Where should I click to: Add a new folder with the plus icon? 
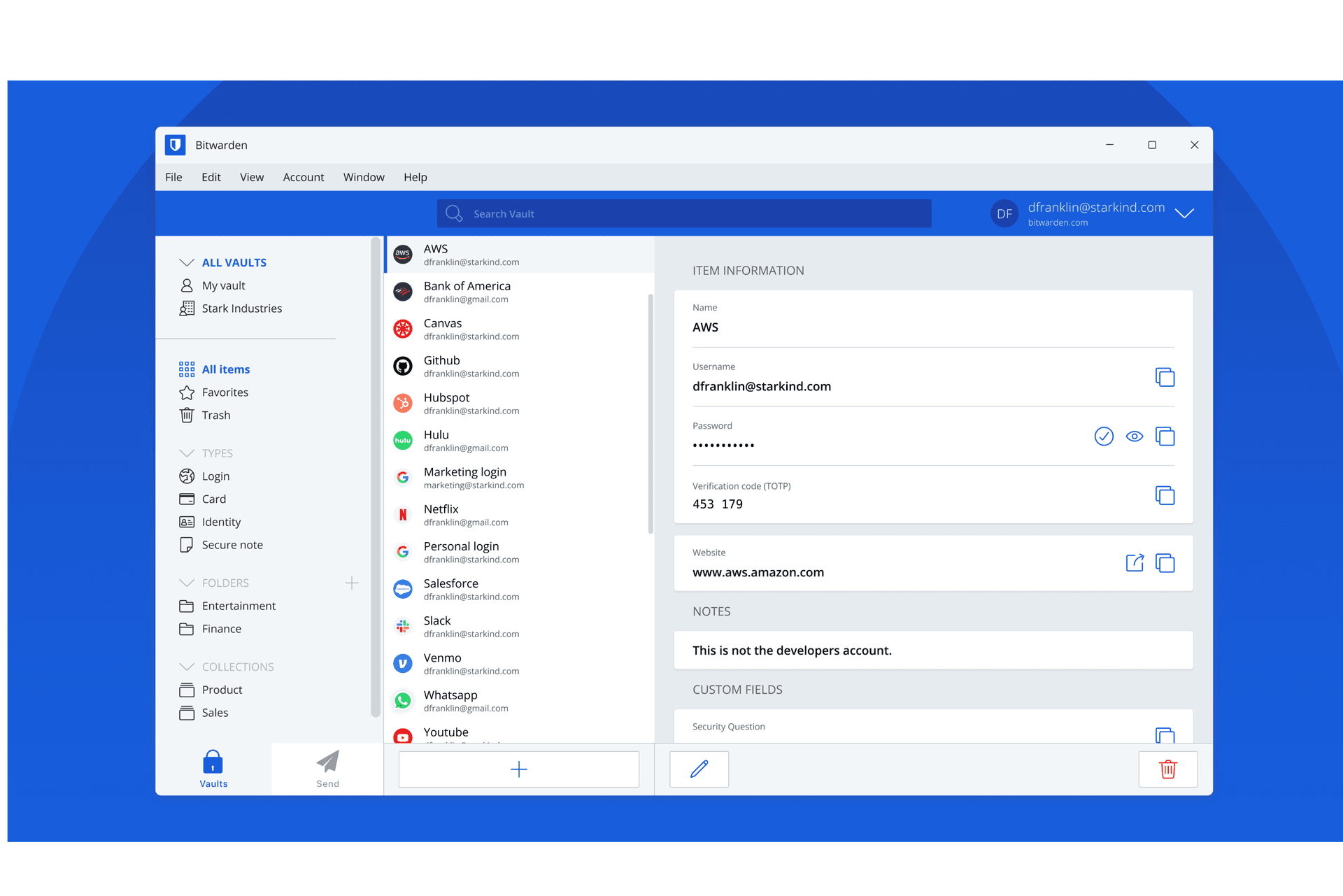(x=352, y=583)
